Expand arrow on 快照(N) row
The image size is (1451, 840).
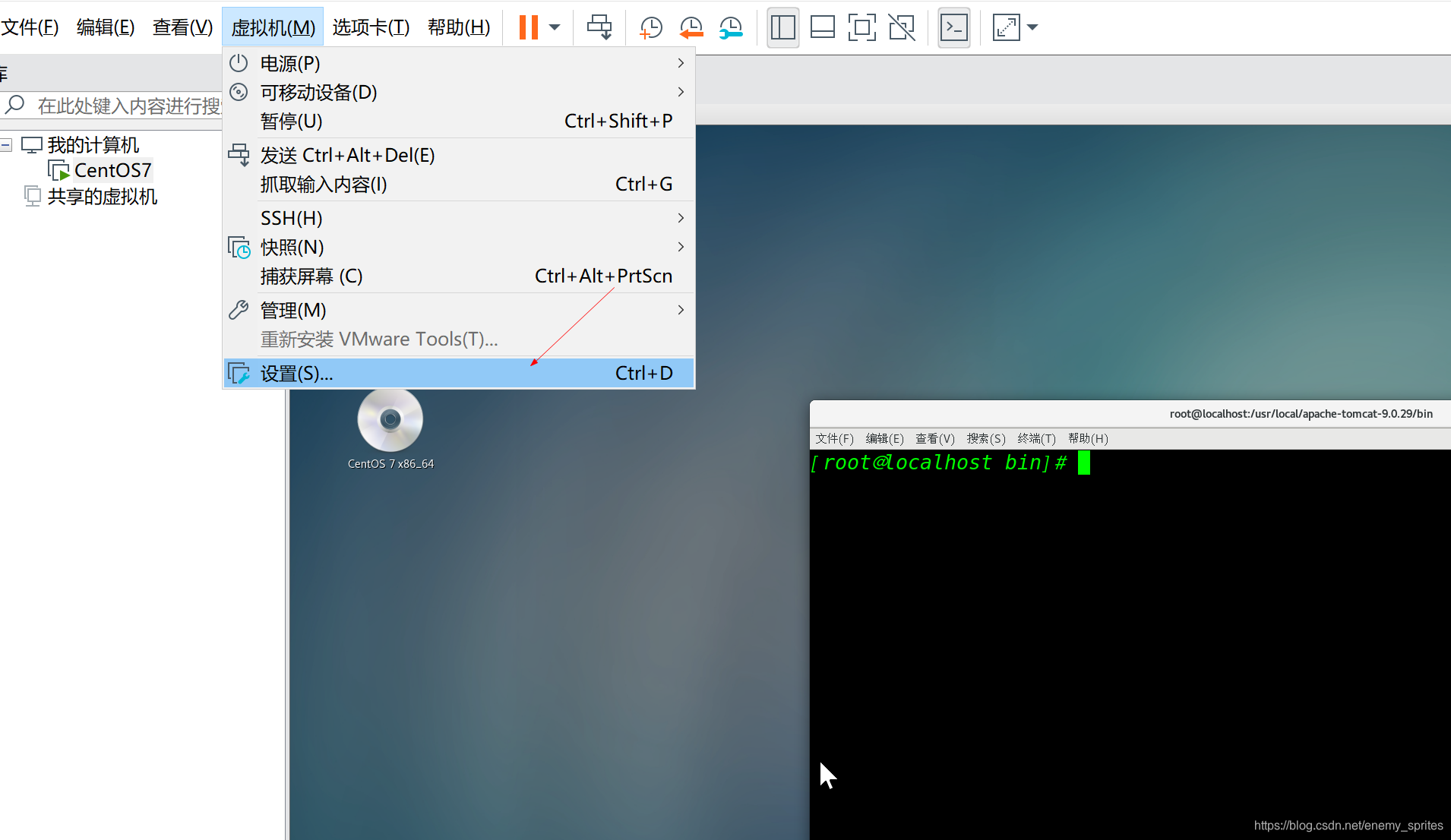coord(681,247)
